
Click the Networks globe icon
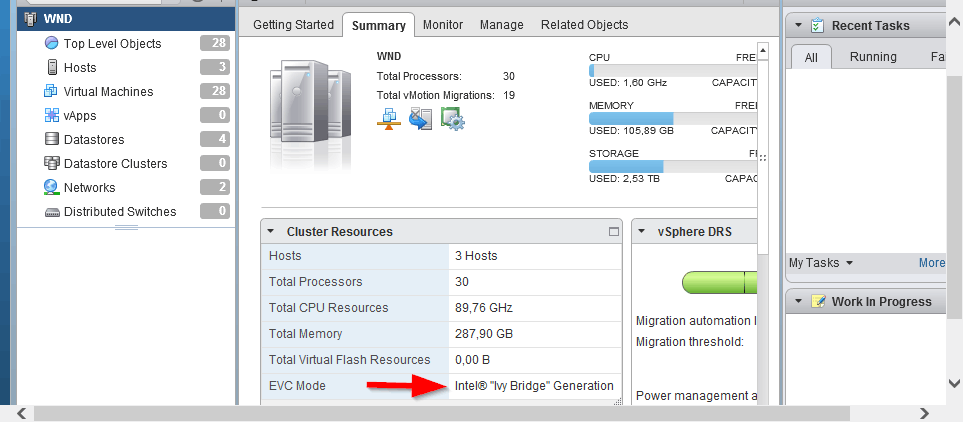click(x=52, y=188)
